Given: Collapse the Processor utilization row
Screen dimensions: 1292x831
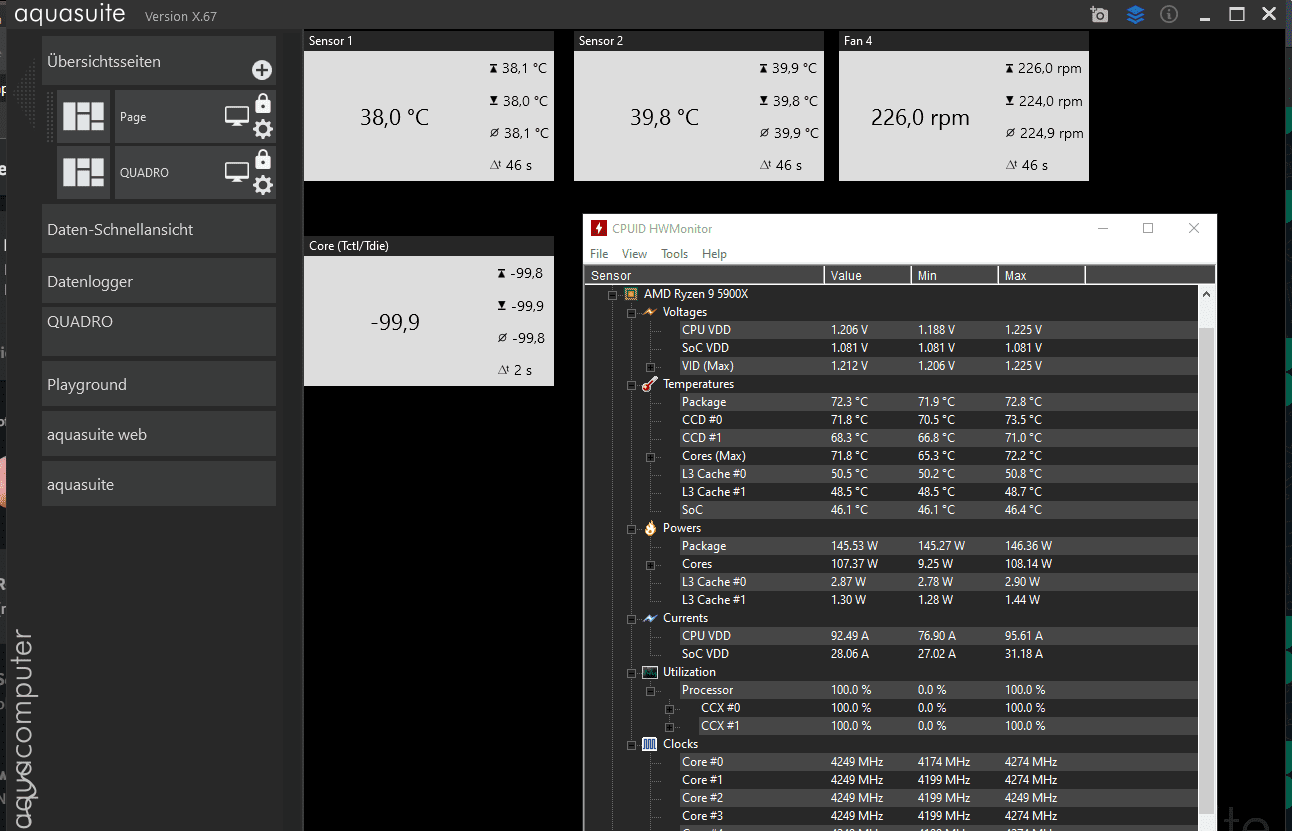Looking at the screenshot, I should tap(651, 691).
